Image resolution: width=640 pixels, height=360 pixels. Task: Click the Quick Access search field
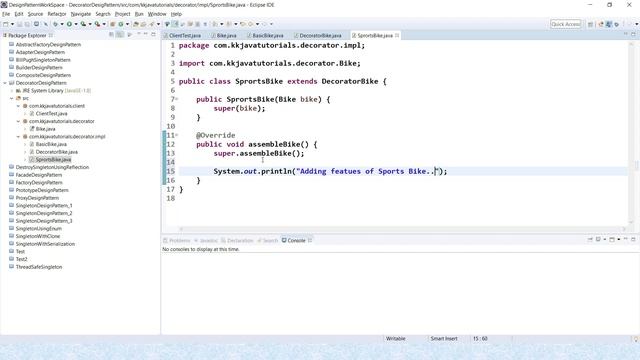coord(565,24)
